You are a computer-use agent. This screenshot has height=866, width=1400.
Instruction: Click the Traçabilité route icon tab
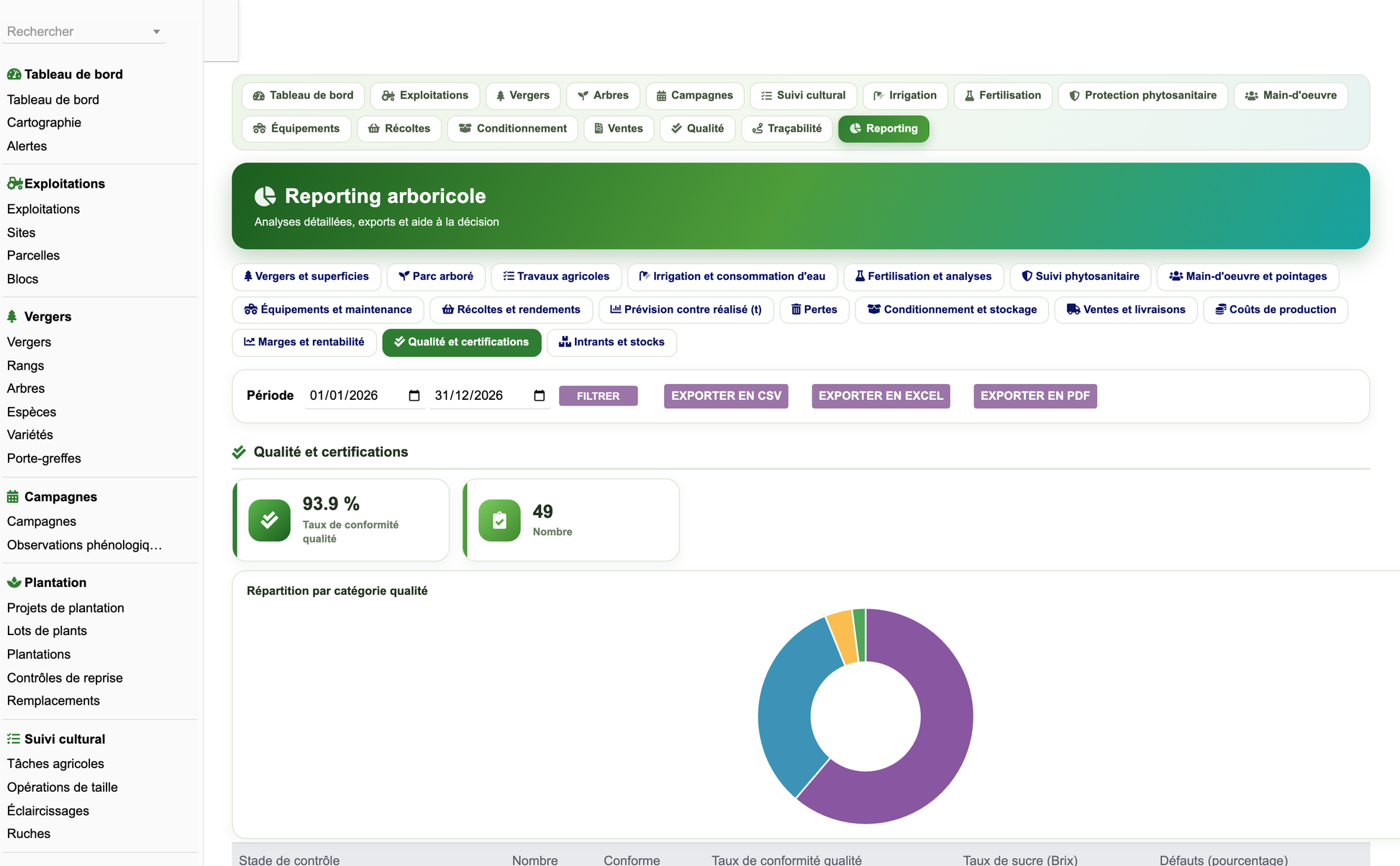pos(758,129)
